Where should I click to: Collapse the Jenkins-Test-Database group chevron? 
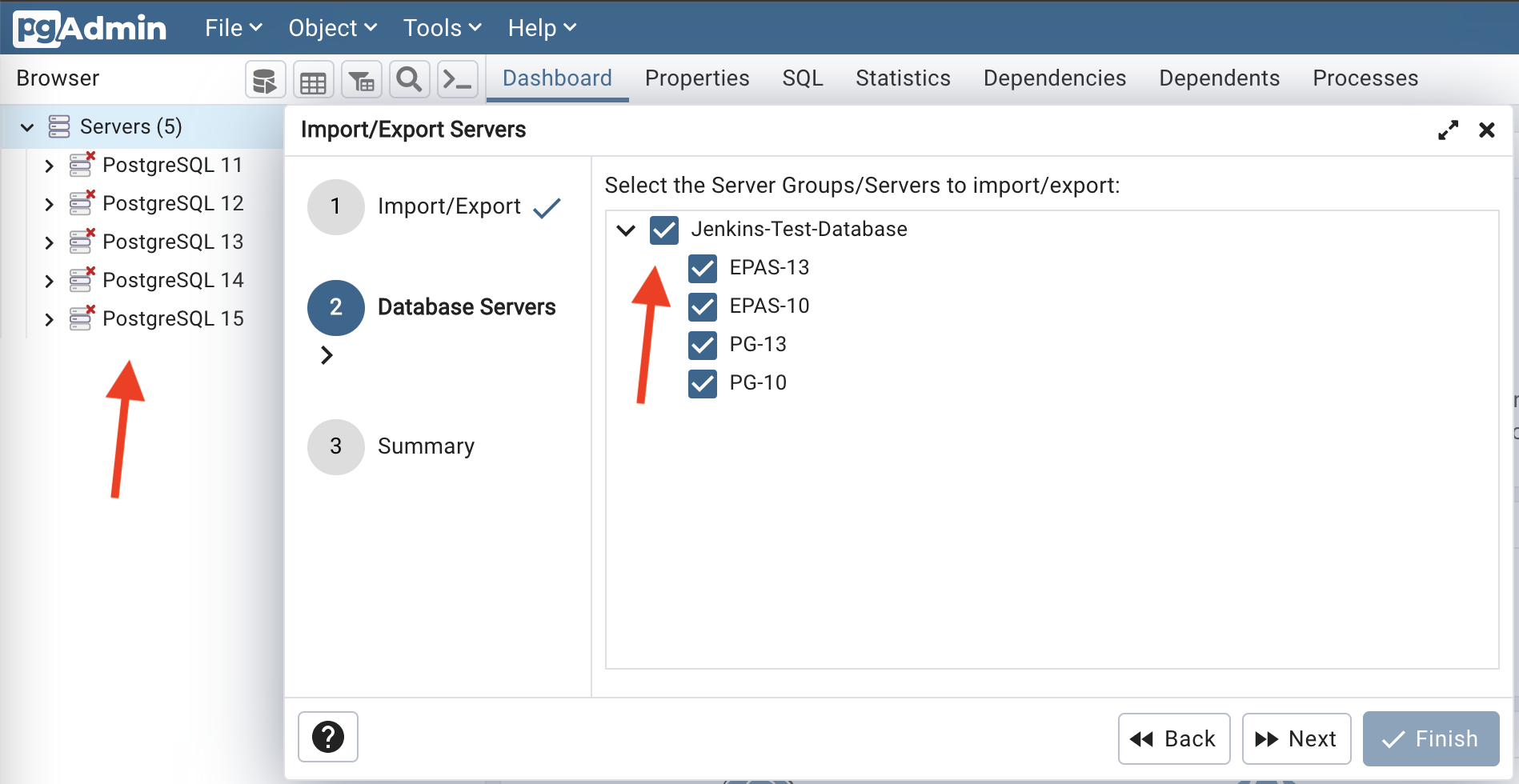pos(626,230)
